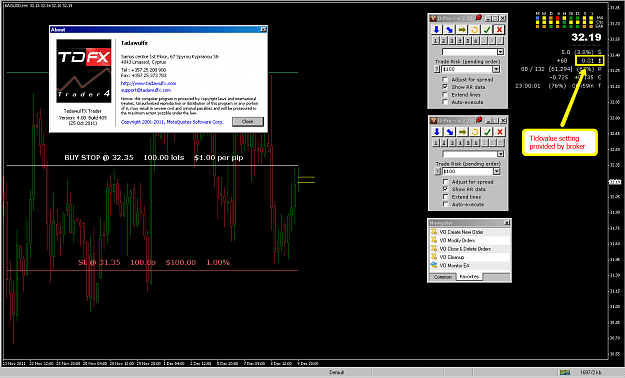Select the BUY STOP @ 32.35 line label

coord(154,158)
